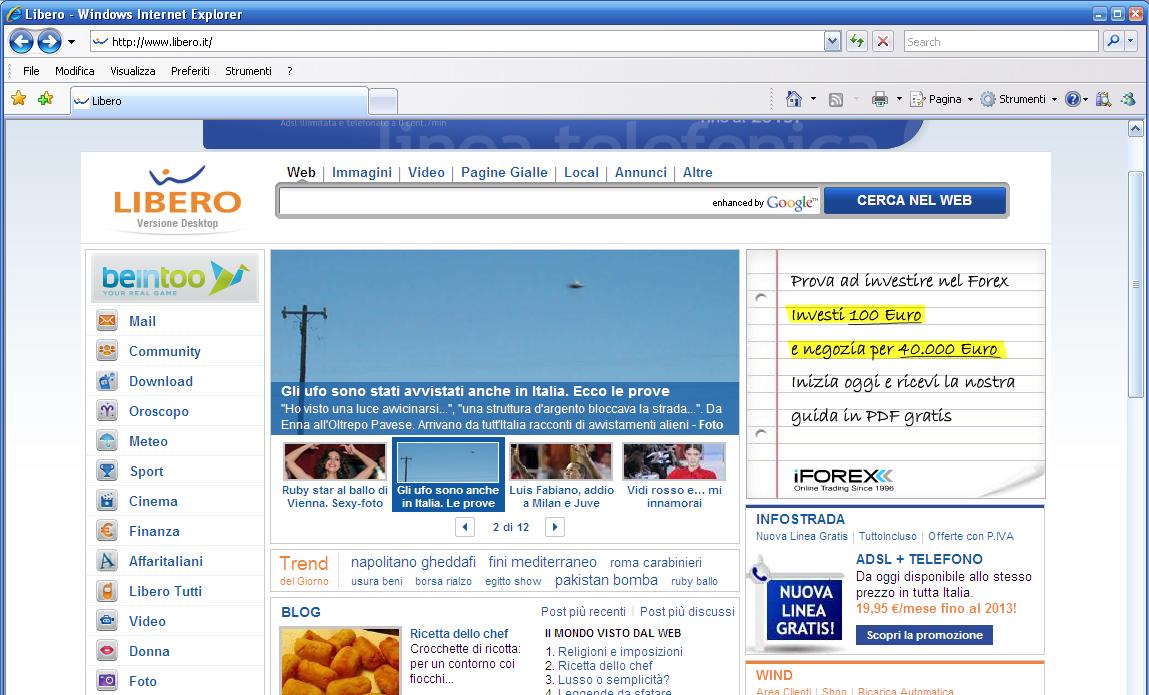Show the previous news slide arrow
The height and width of the screenshot is (695, 1149).
click(465, 527)
